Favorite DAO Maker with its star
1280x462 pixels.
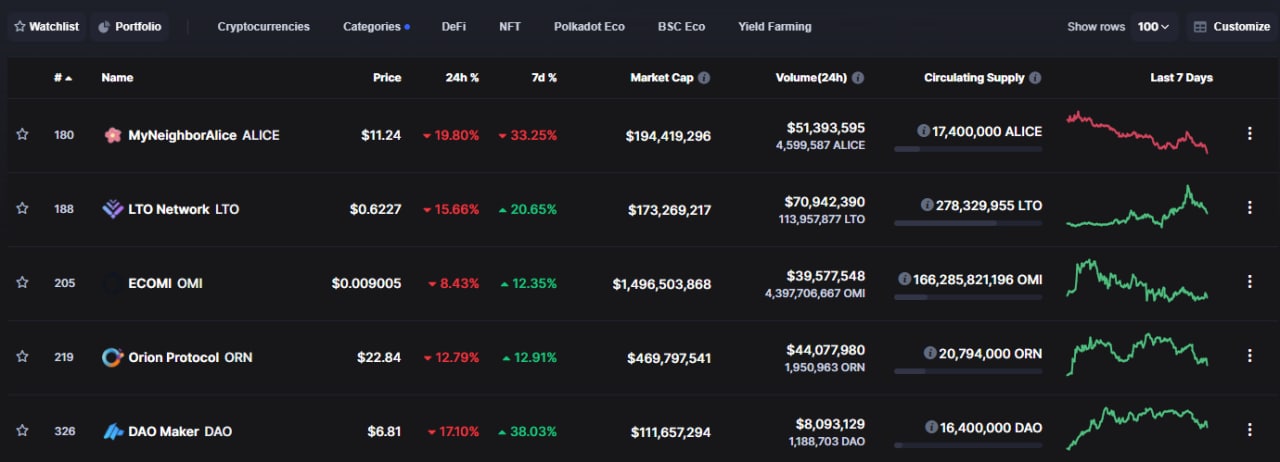click(22, 430)
